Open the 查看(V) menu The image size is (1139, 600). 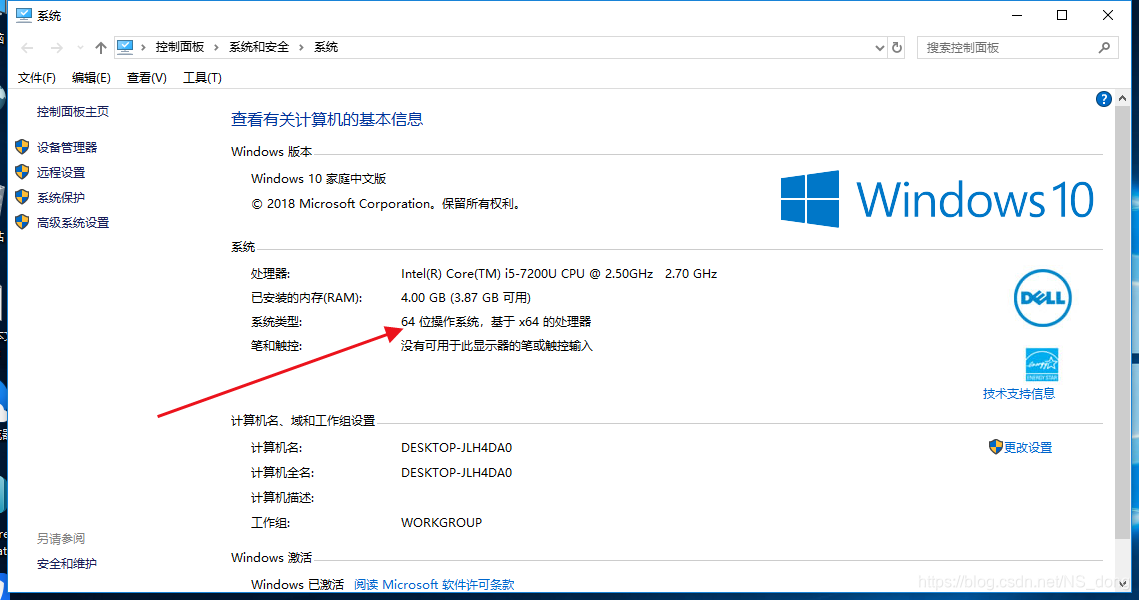(146, 78)
